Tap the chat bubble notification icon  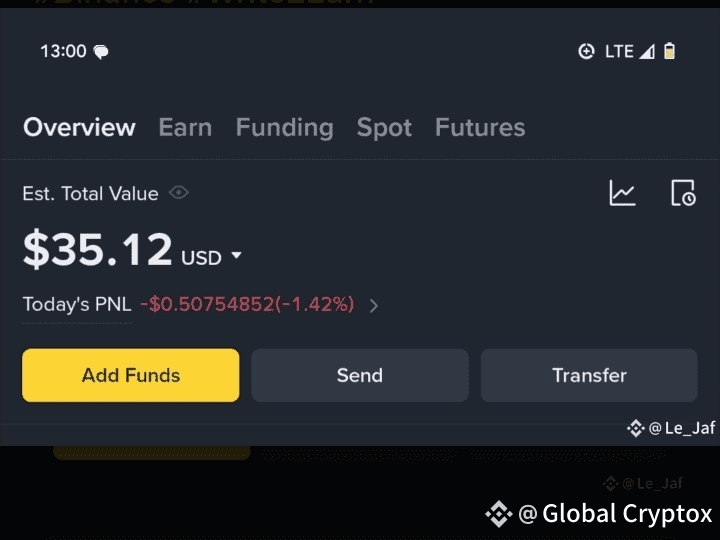pyautogui.click(x=101, y=51)
